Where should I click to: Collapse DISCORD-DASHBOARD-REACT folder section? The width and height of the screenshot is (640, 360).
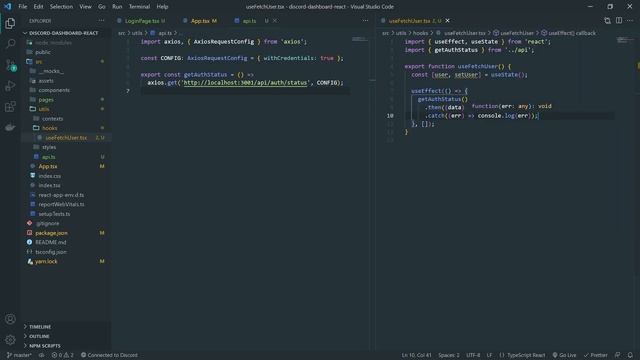(x=63, y=33)
